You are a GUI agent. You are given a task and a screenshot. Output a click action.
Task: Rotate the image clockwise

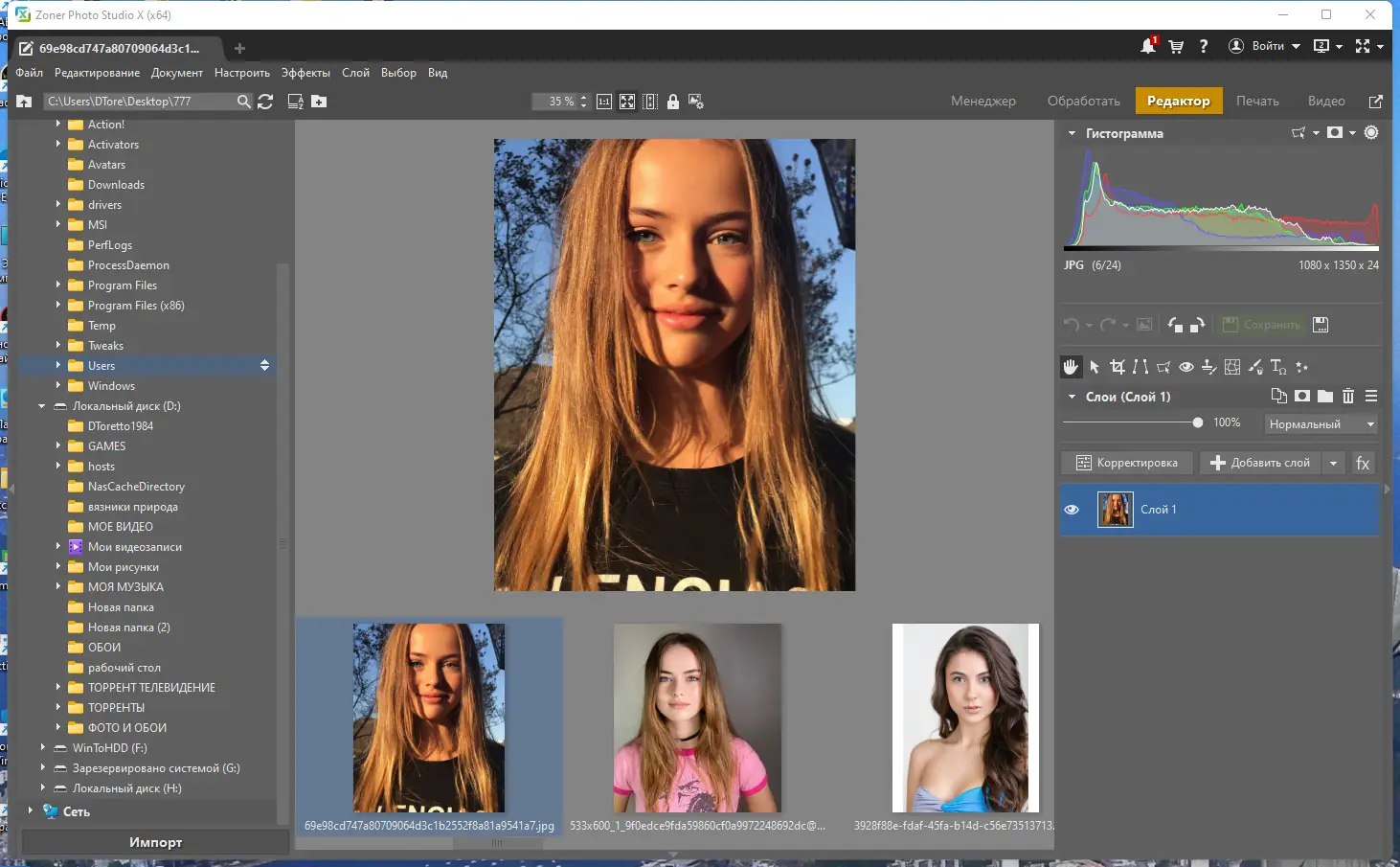1197,325
